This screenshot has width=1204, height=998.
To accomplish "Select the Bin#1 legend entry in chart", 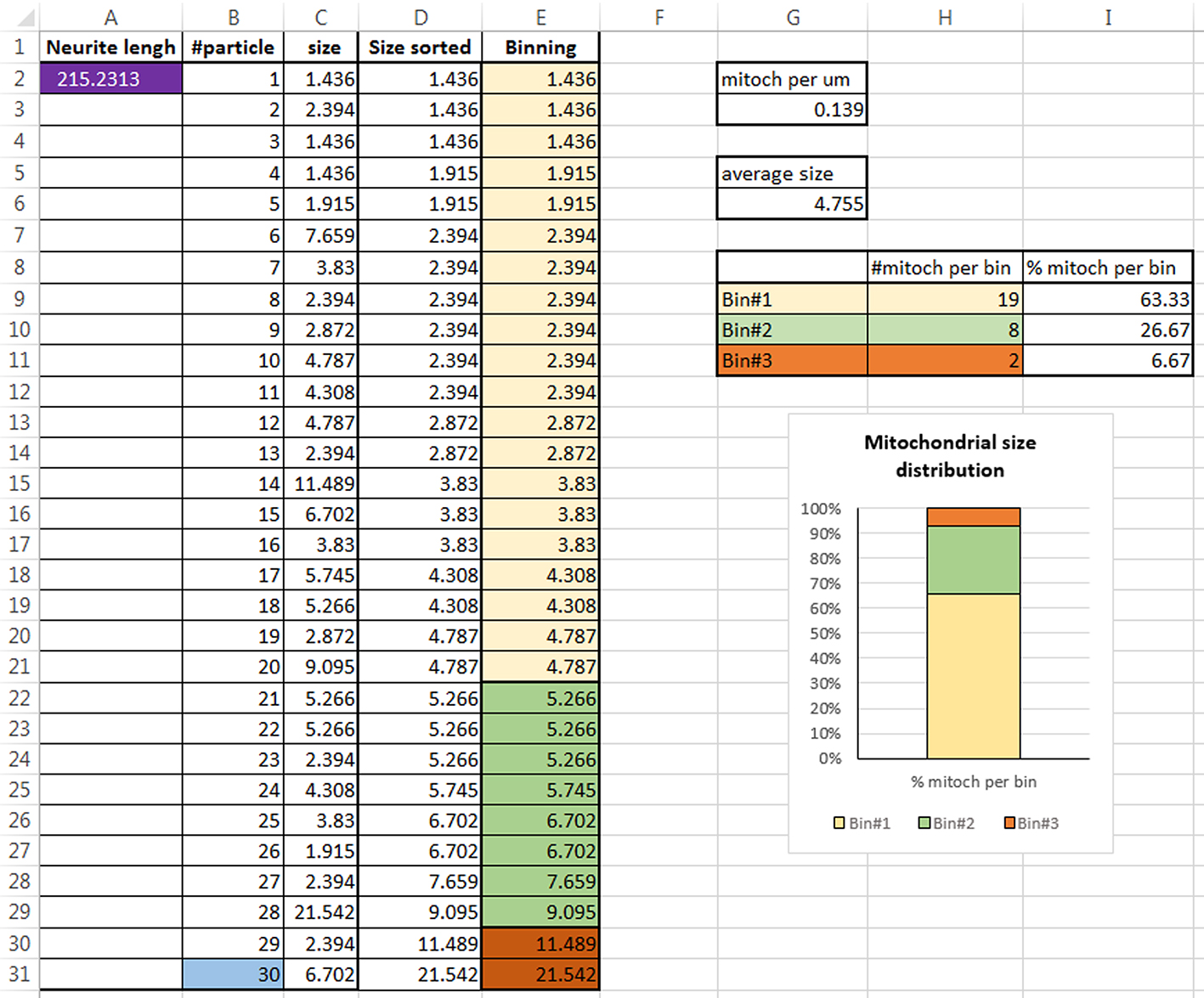I will coord(862,823).
